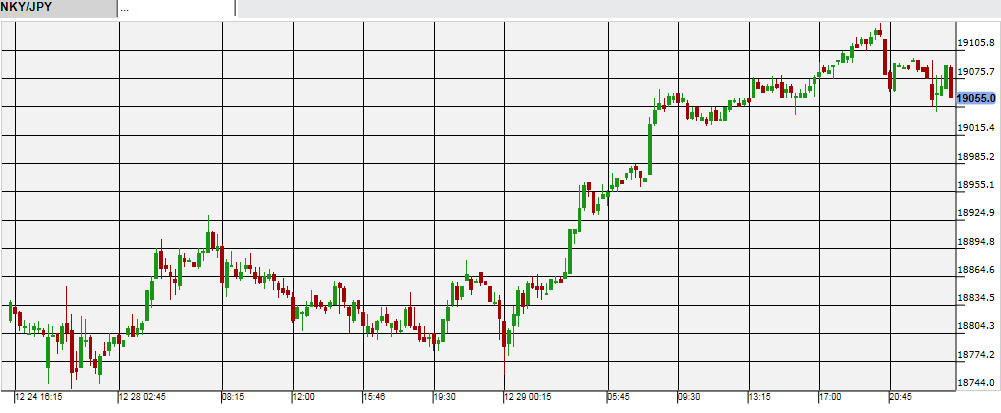This screenshot has height=413, width=1001.
Task: Select the 15:46 time axis marker
Action: point(374,397)
